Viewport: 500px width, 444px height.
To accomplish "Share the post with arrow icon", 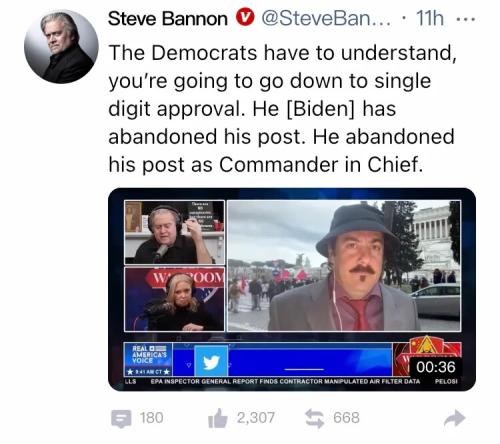I will [454, 418].
